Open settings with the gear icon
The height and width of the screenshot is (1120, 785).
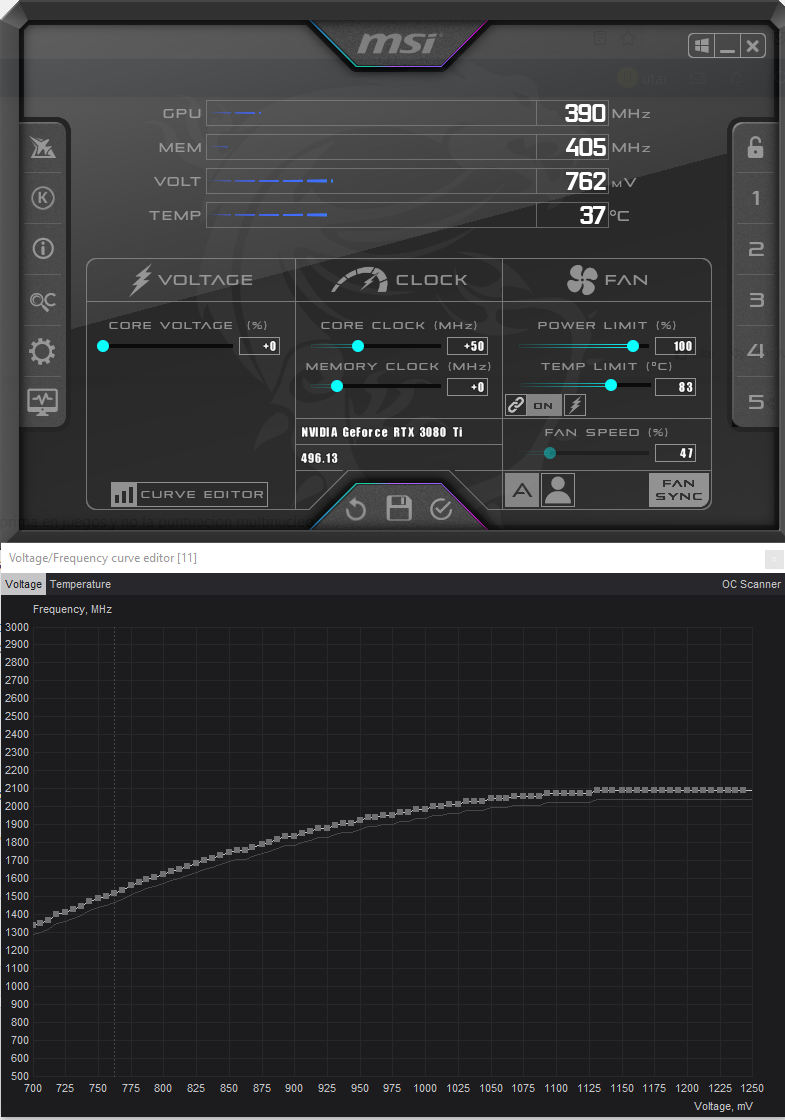pos(42,351)
